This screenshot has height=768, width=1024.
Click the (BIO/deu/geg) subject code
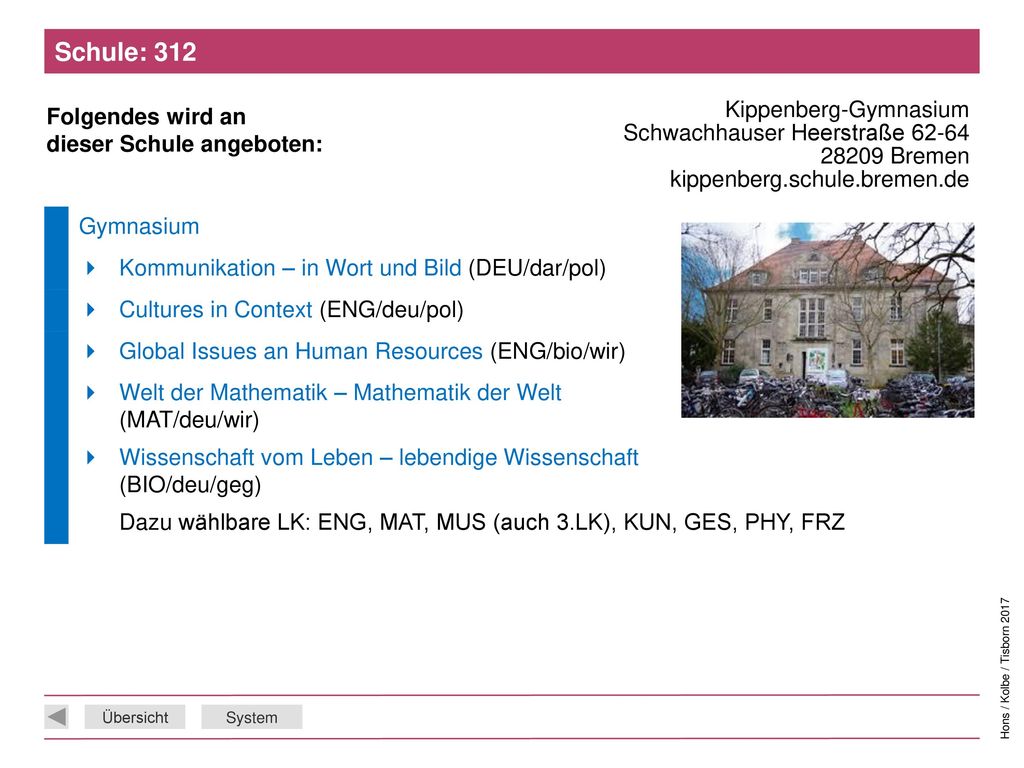(190, 485)
